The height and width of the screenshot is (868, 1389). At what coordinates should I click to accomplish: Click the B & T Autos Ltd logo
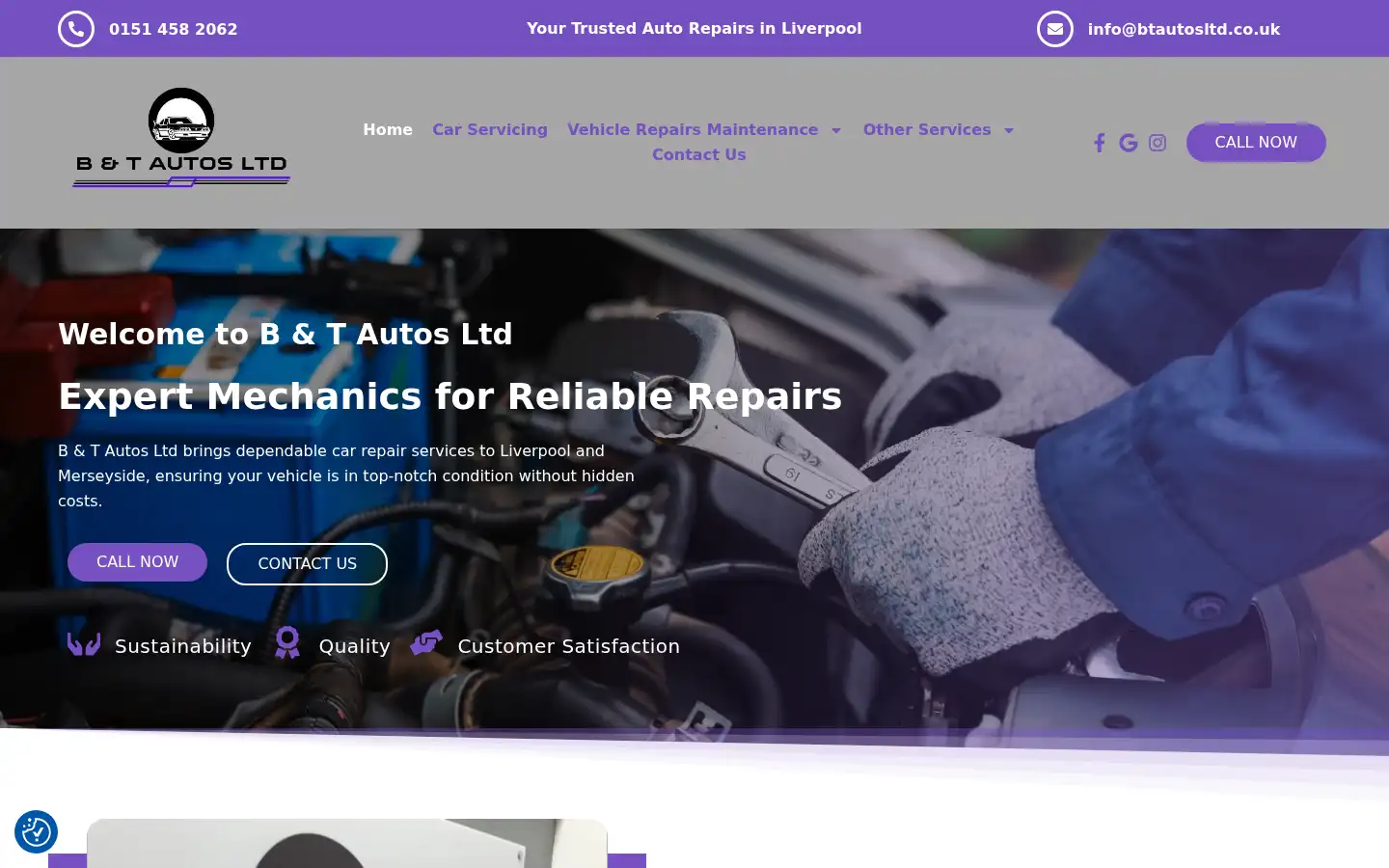[181, 137]
